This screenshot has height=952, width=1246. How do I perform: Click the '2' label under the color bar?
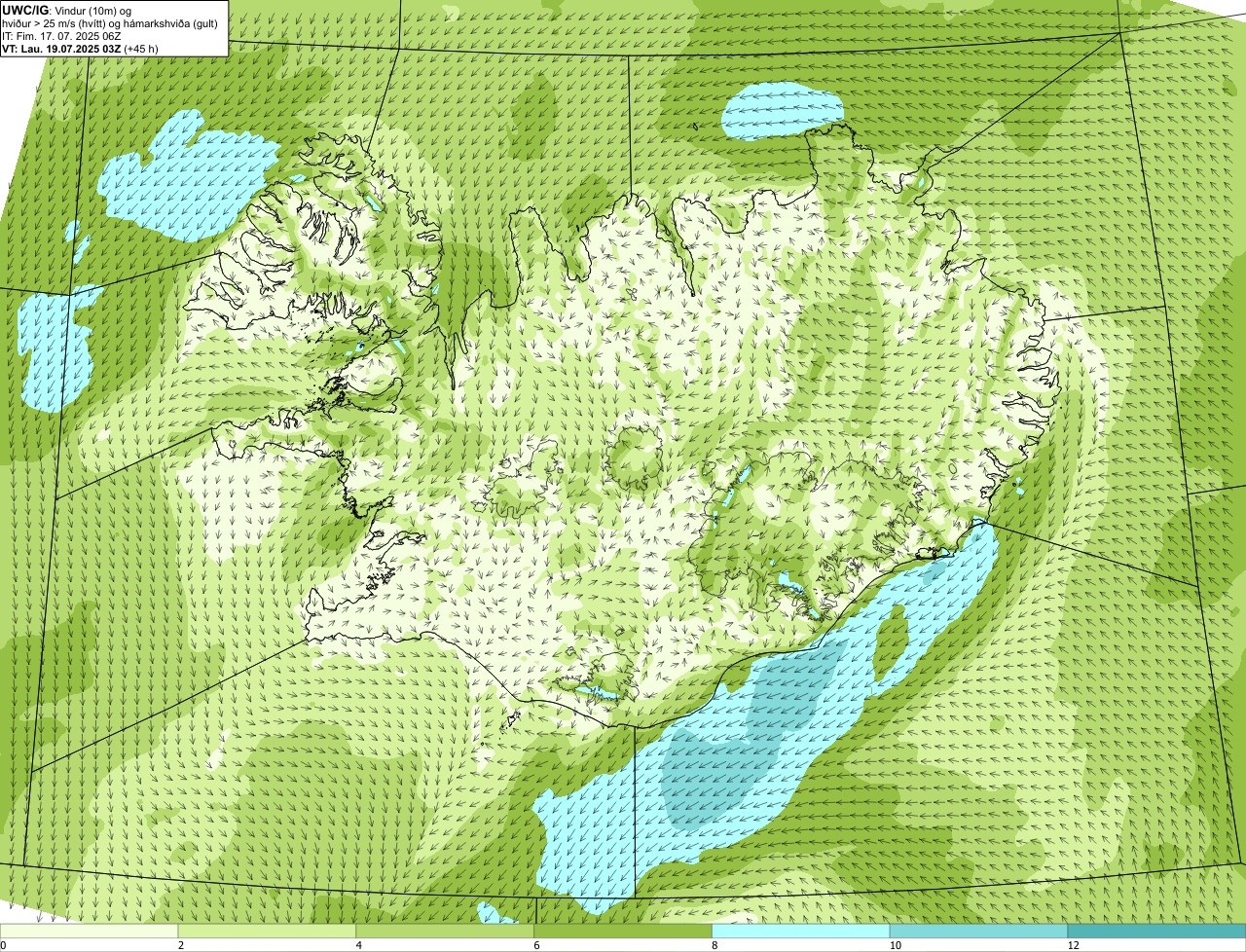click(x=181, y=945)
